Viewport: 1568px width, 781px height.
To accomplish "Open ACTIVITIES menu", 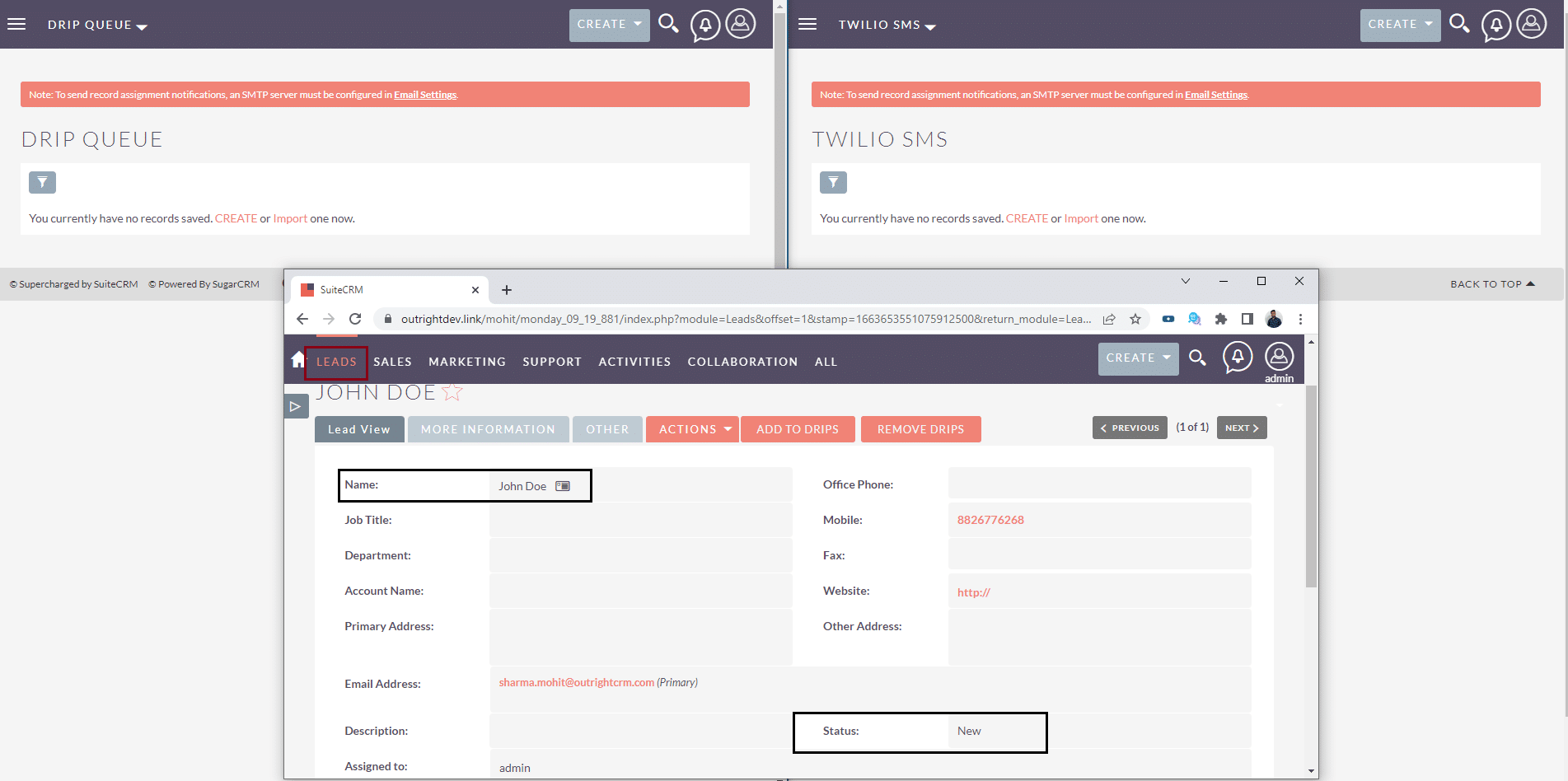I will (x=634, y=362).
